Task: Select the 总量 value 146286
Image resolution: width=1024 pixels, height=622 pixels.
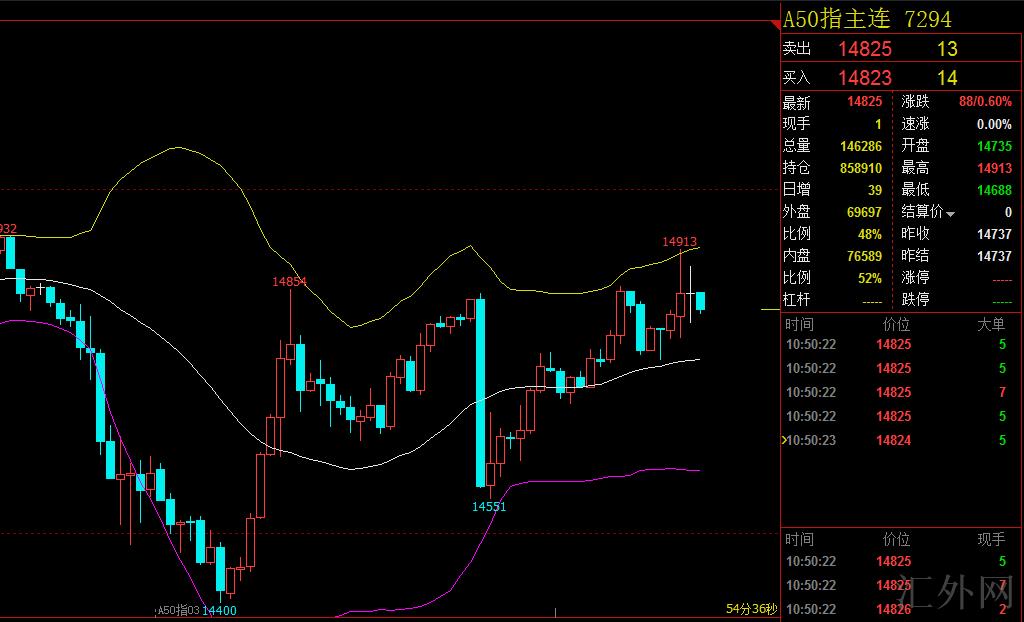Action: pos(861,146)
